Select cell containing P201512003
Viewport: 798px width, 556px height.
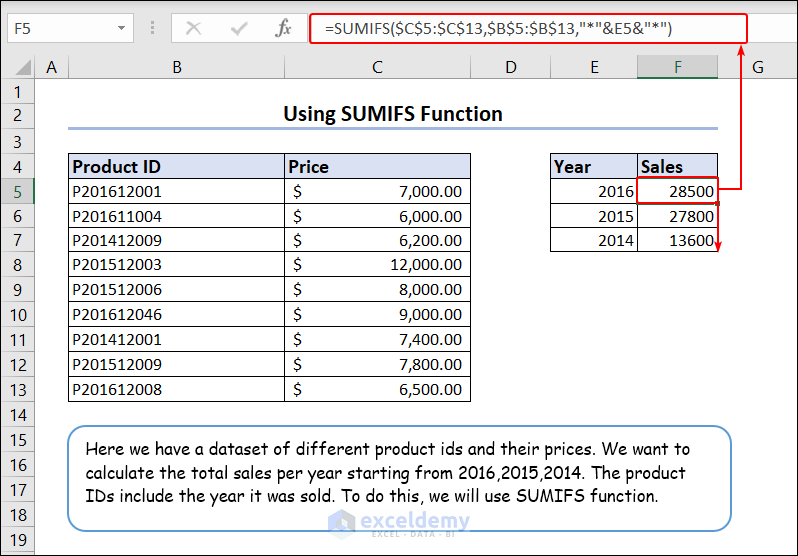coord(177,265)
